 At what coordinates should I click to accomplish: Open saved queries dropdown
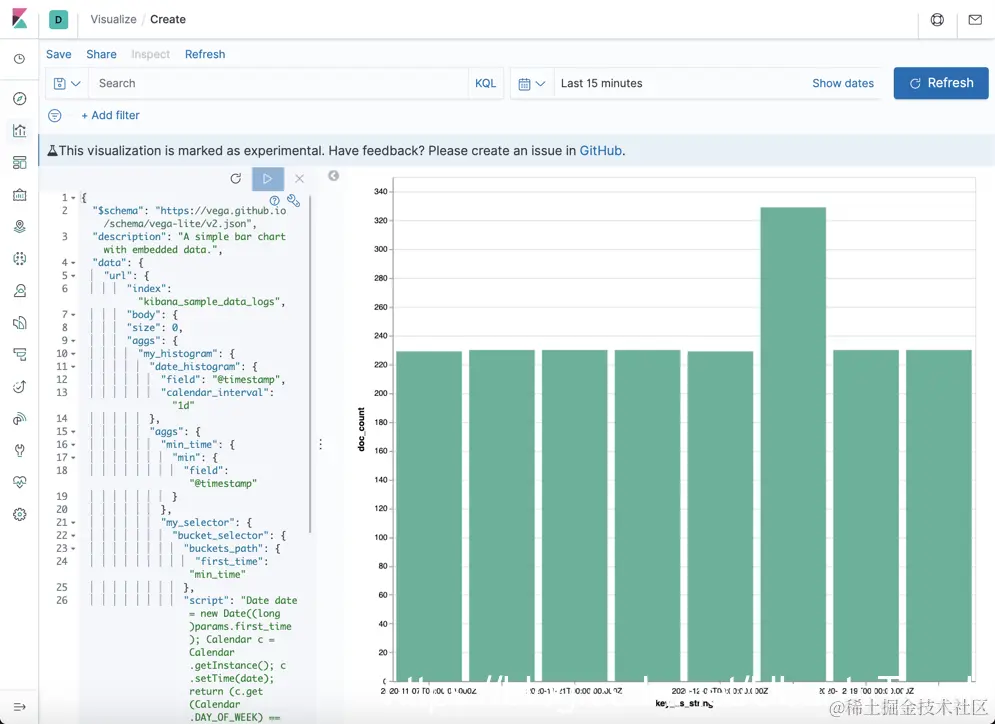(x=67, y=84)
